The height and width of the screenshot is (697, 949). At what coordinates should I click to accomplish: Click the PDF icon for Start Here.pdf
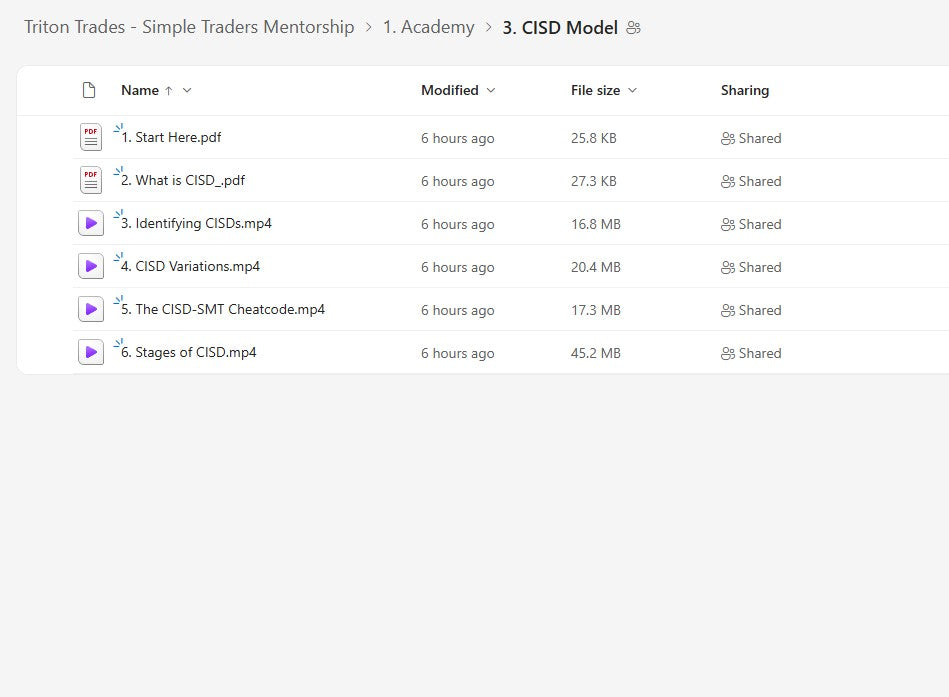click(91, 138)
